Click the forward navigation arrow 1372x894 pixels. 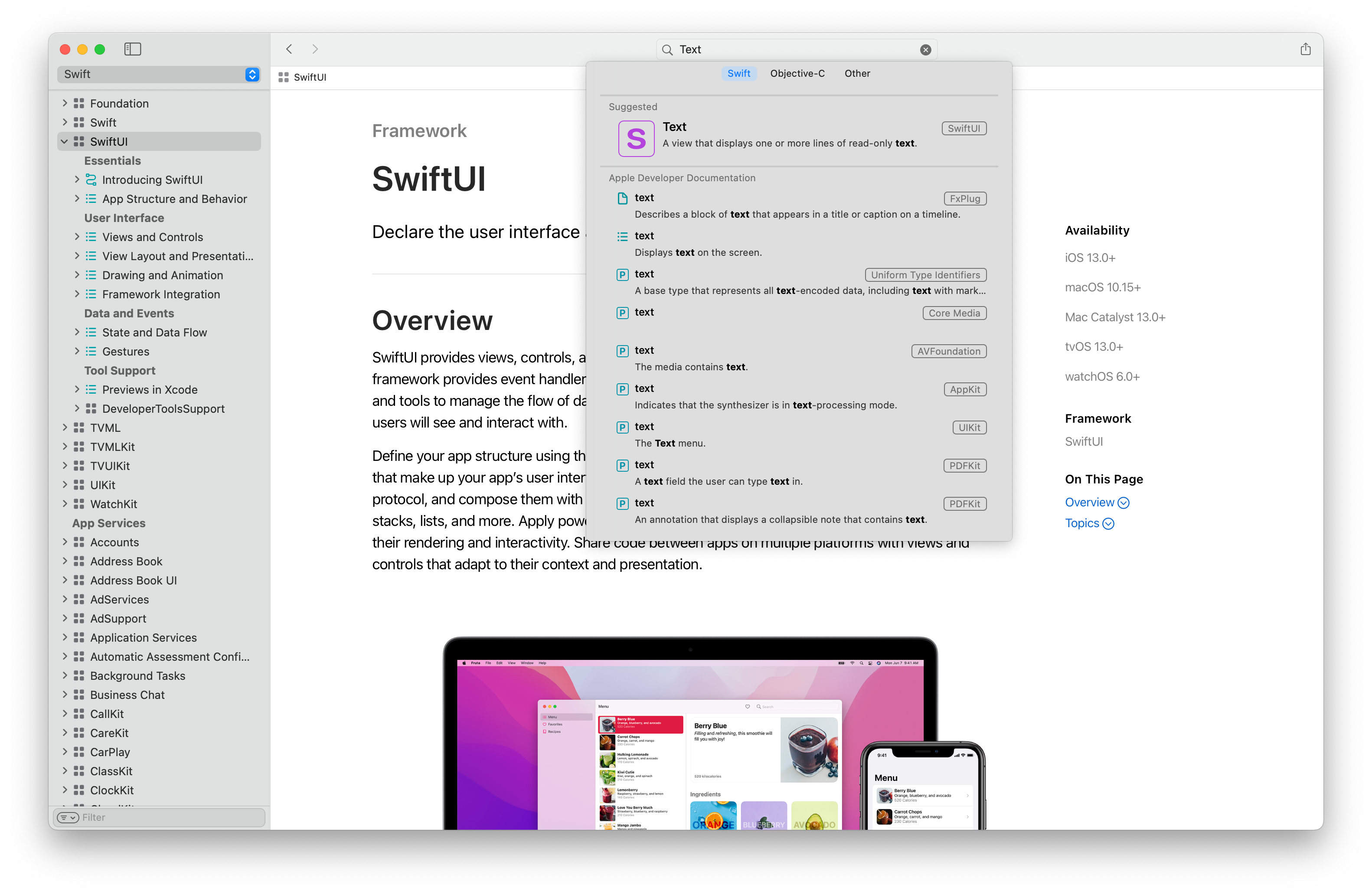(315, 49)
